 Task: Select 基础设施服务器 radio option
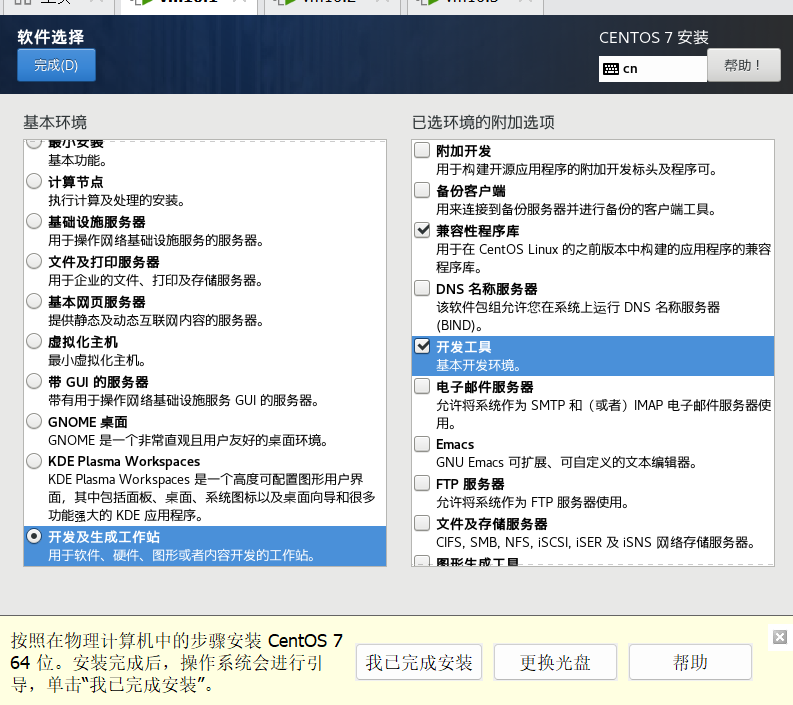(x=34, y=221)
